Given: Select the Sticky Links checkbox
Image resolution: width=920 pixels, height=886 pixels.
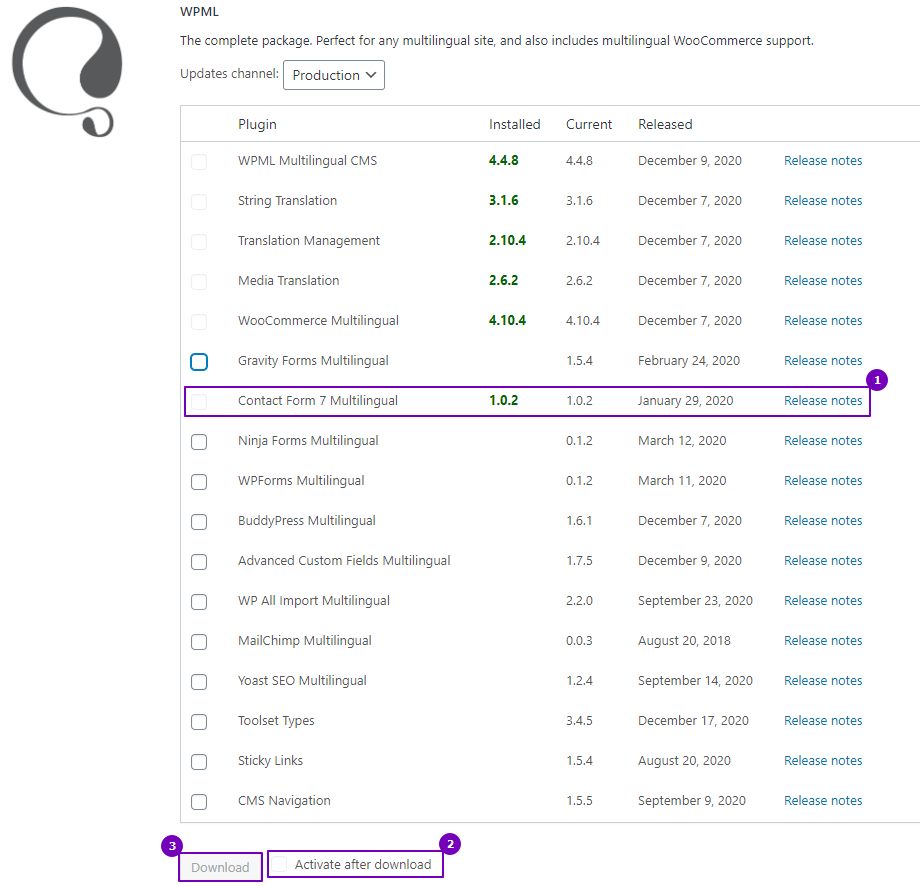Looking at the screenshot, I should pyautogui.click(x=199, y=762).
